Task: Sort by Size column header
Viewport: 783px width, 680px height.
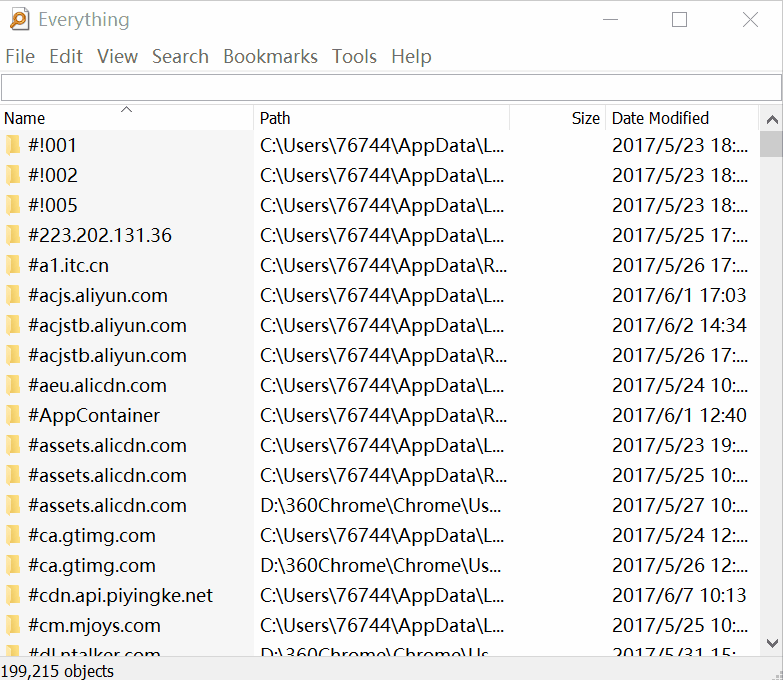Action: [x=558, y=118]
